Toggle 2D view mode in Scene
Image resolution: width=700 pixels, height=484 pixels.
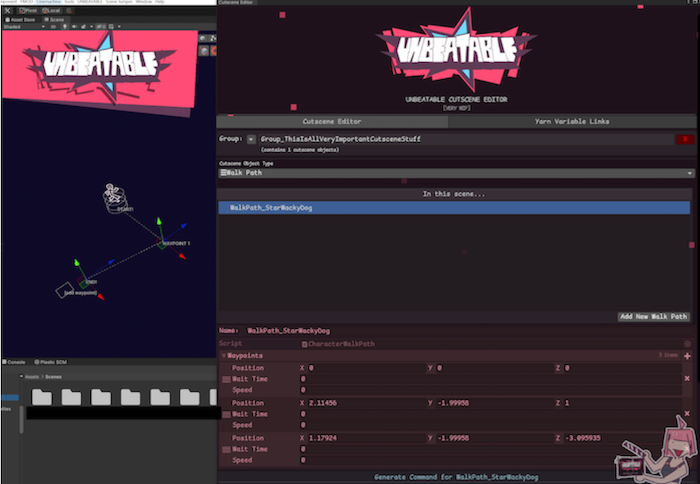53,27
